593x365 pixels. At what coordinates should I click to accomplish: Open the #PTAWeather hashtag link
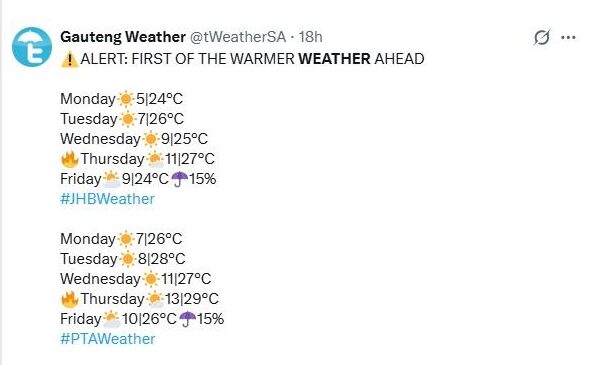107,339
